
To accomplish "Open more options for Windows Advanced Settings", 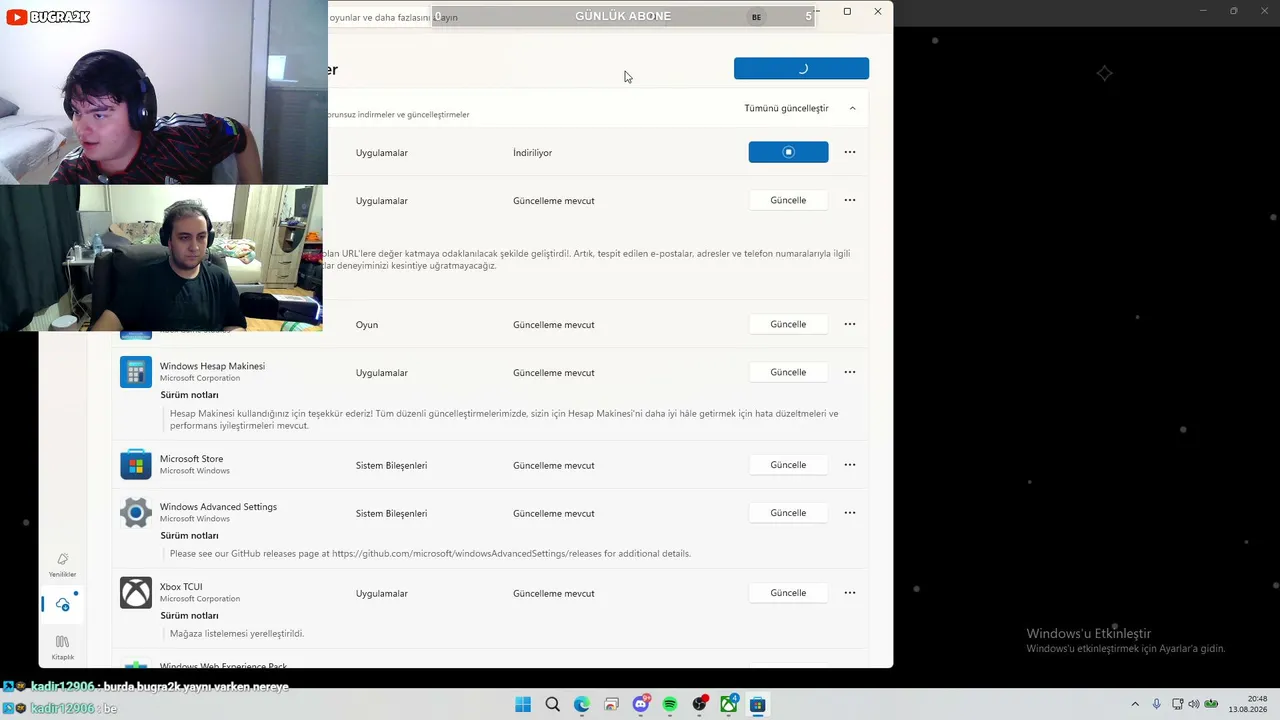I will click(850, 513).
